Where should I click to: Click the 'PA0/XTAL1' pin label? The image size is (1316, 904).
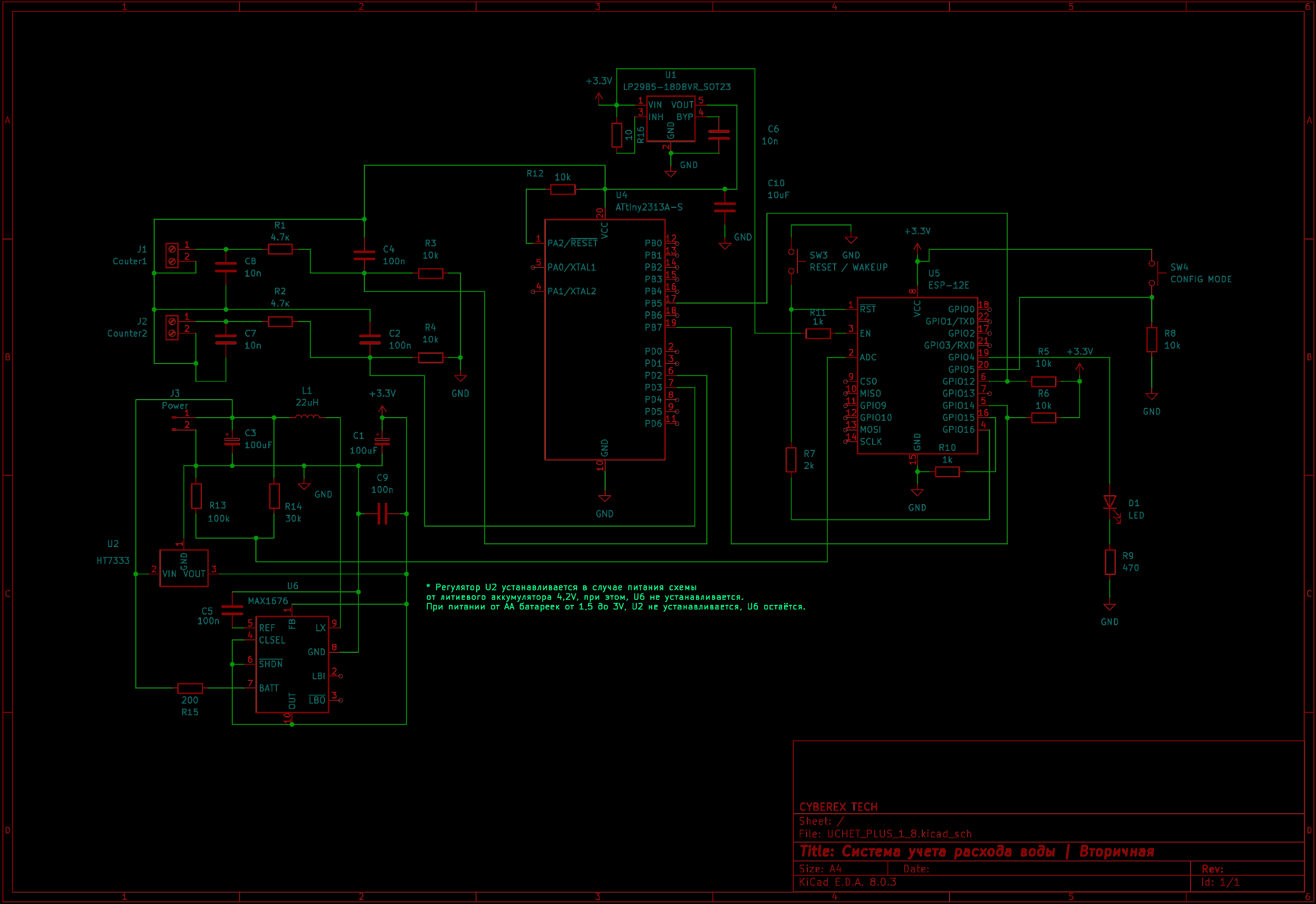[x=571, y=267]
